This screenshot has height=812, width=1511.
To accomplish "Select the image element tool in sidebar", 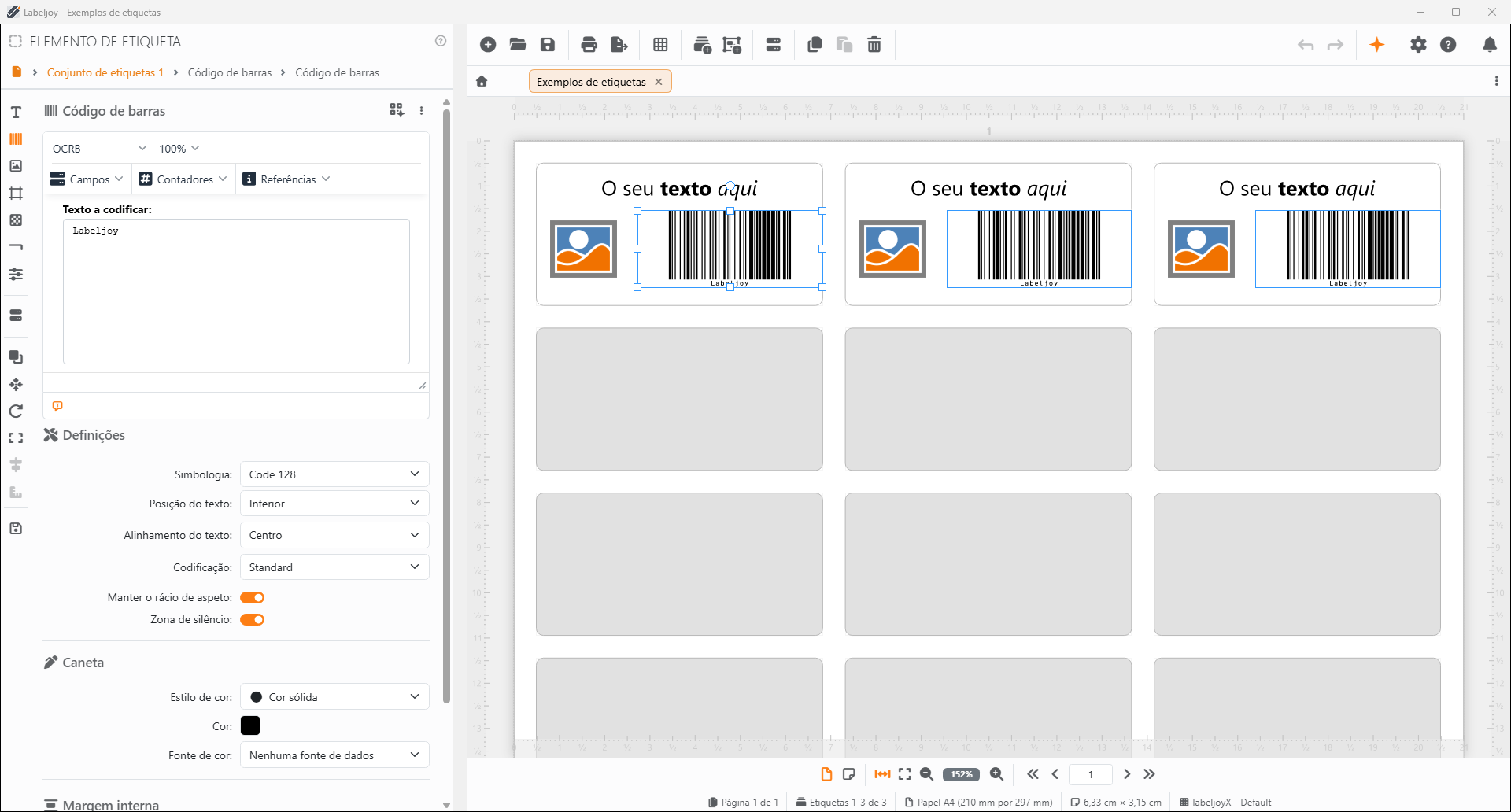I will click(x=16, y=166).
